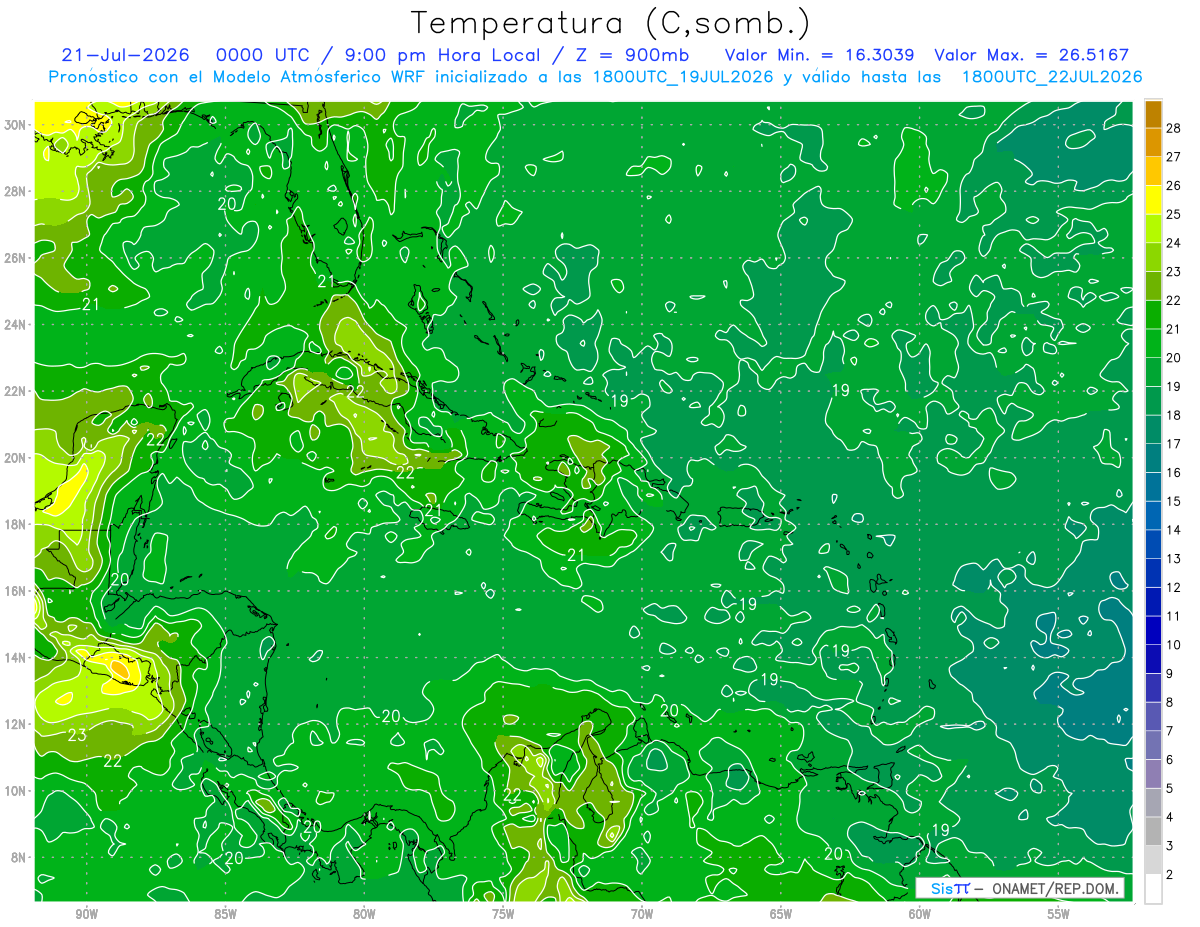Image resolution: width=1200 pixels, height=927 pixels.
Task: Click the legend value '27'
Action: tap(1173, 157)
